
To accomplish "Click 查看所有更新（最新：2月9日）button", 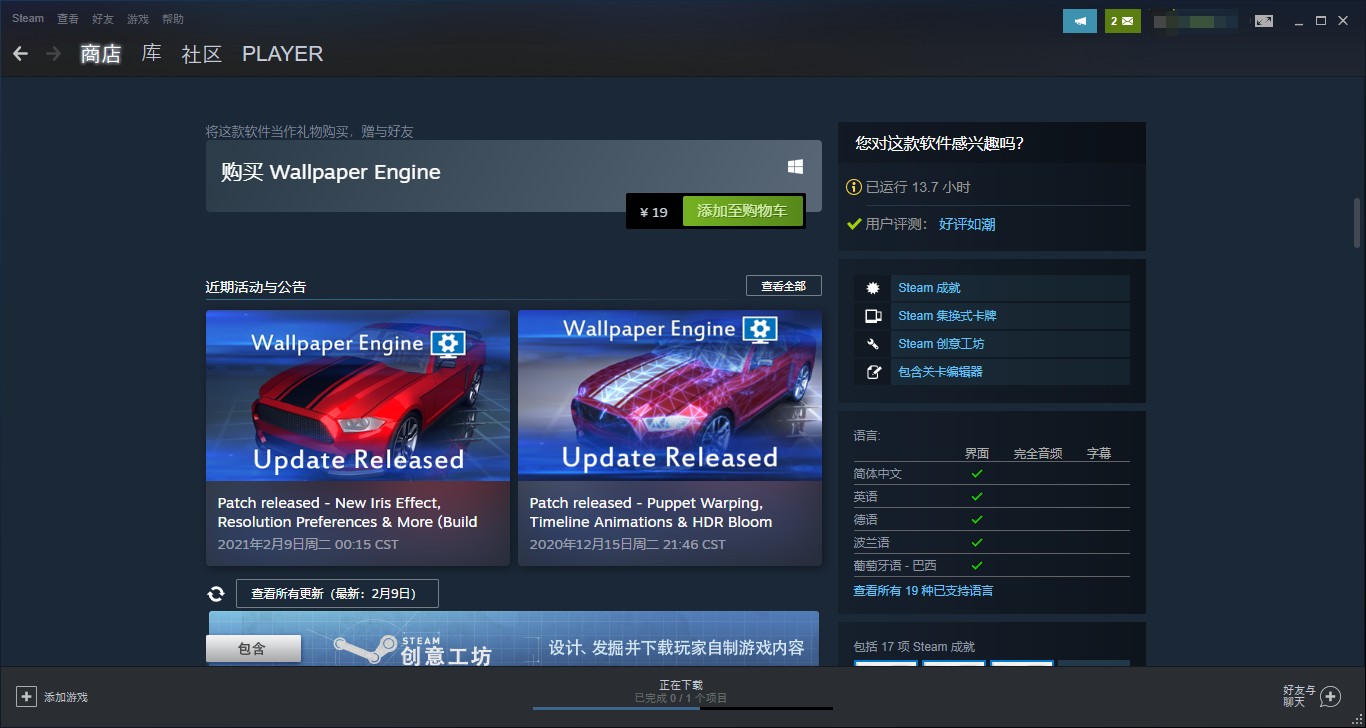I will tap(337, 594).
